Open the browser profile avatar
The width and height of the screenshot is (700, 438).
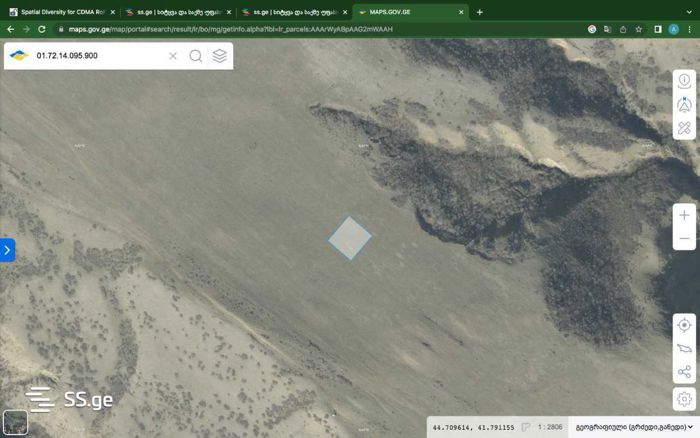pyautogui.click(x=674, y=29)
